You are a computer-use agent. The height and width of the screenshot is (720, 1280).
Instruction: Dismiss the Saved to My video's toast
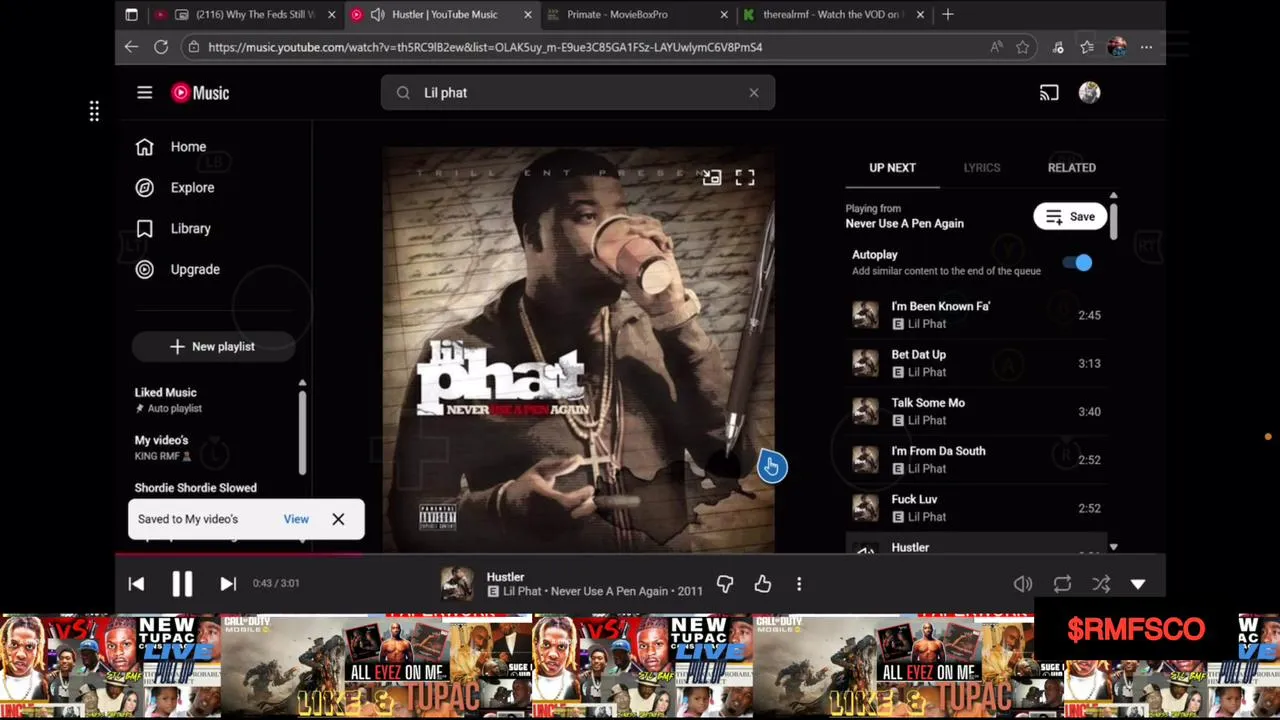click(x=338, y=519)
